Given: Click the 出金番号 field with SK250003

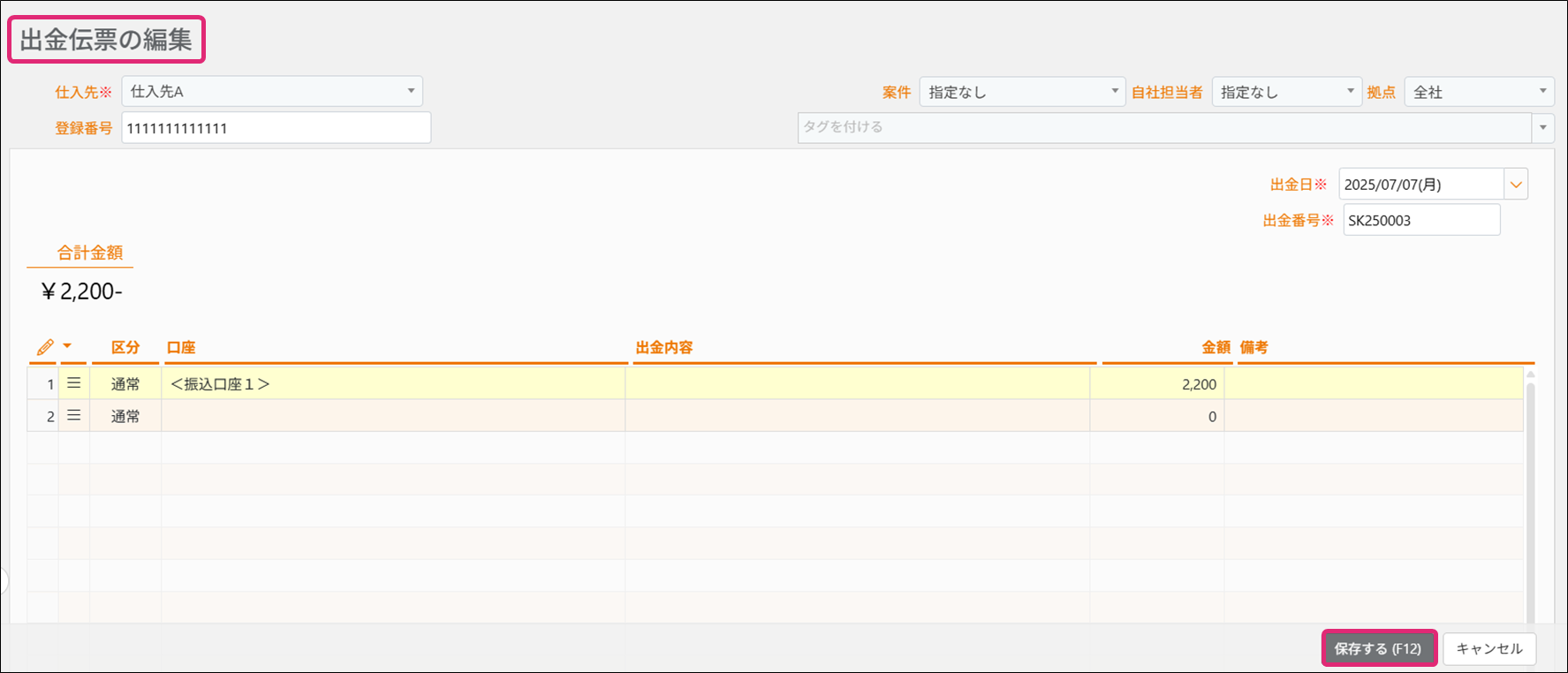Looking at the screenshot, I should tap(1420, 221).
